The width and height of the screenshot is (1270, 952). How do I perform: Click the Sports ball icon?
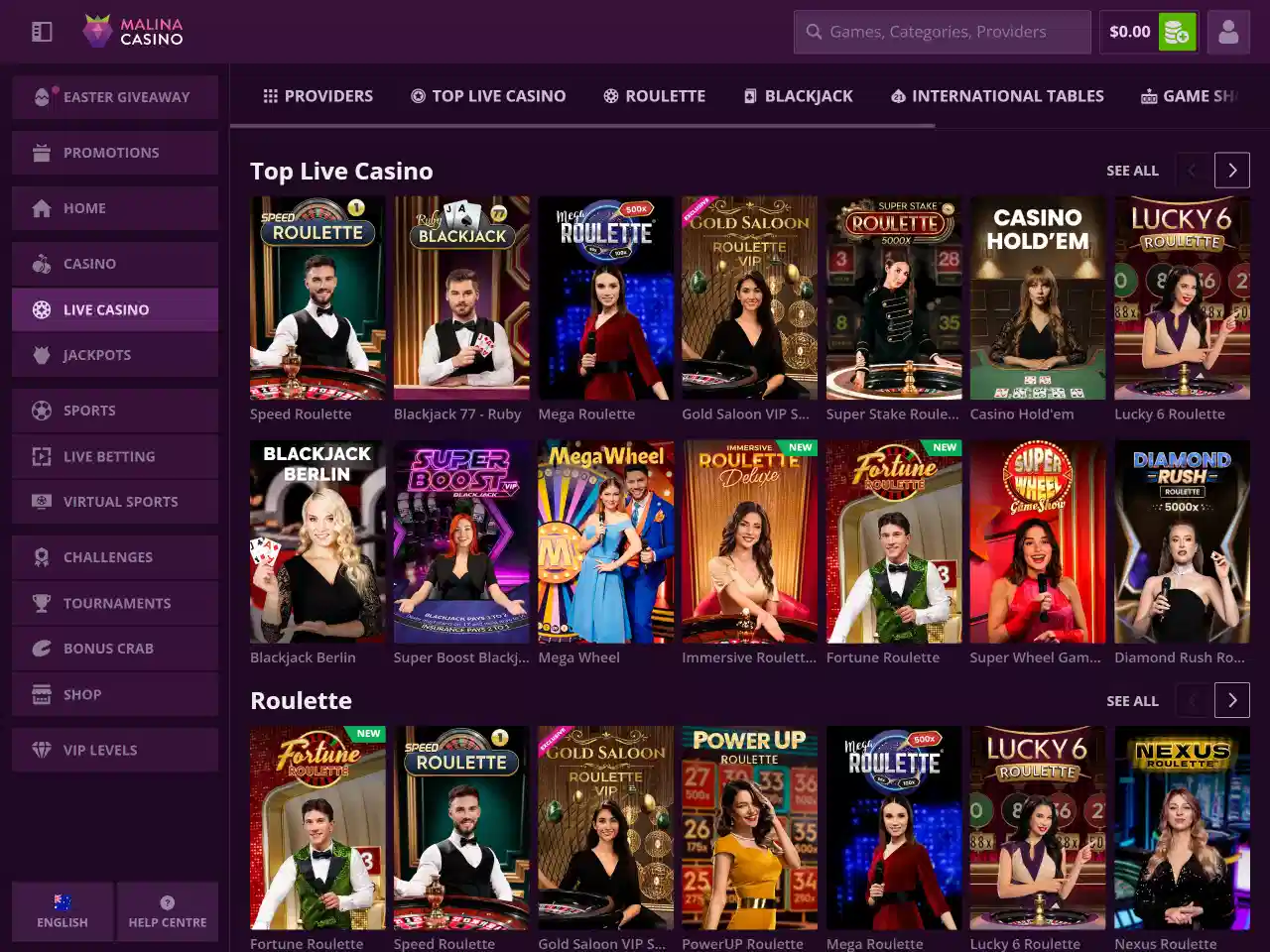point(42,411)
